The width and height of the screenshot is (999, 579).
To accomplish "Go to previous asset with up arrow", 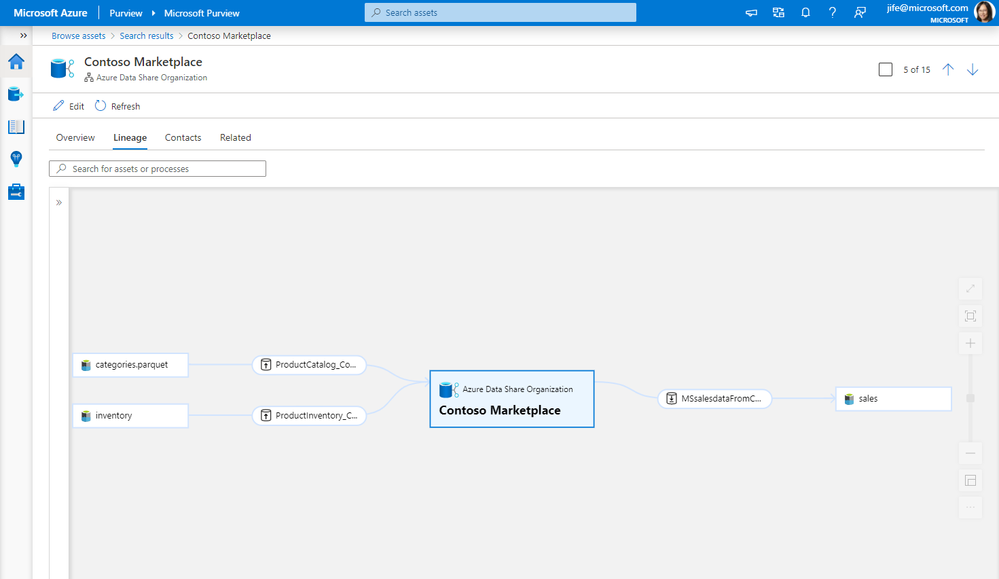I will pos(948,69).
